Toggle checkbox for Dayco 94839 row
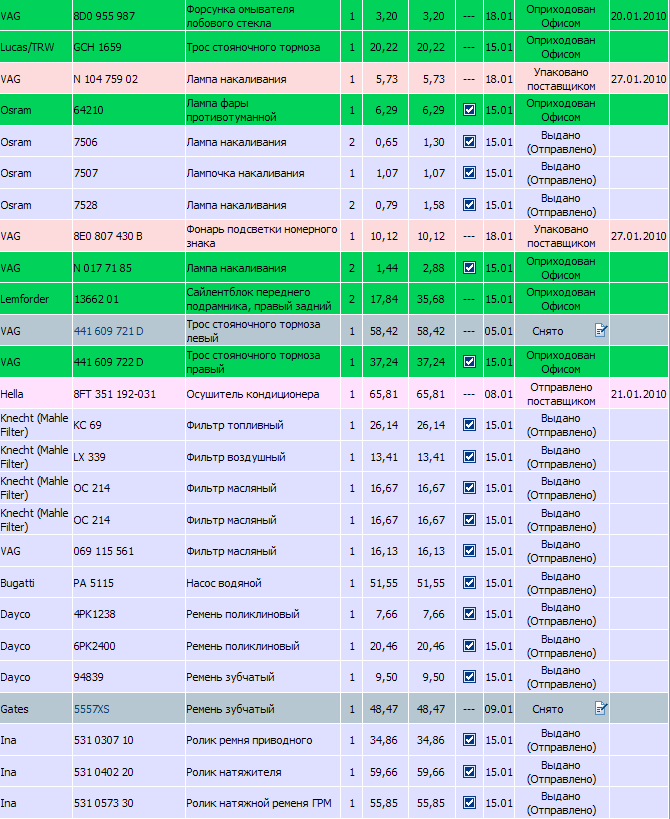The image size is (670, 819). [x=469, y=676]
